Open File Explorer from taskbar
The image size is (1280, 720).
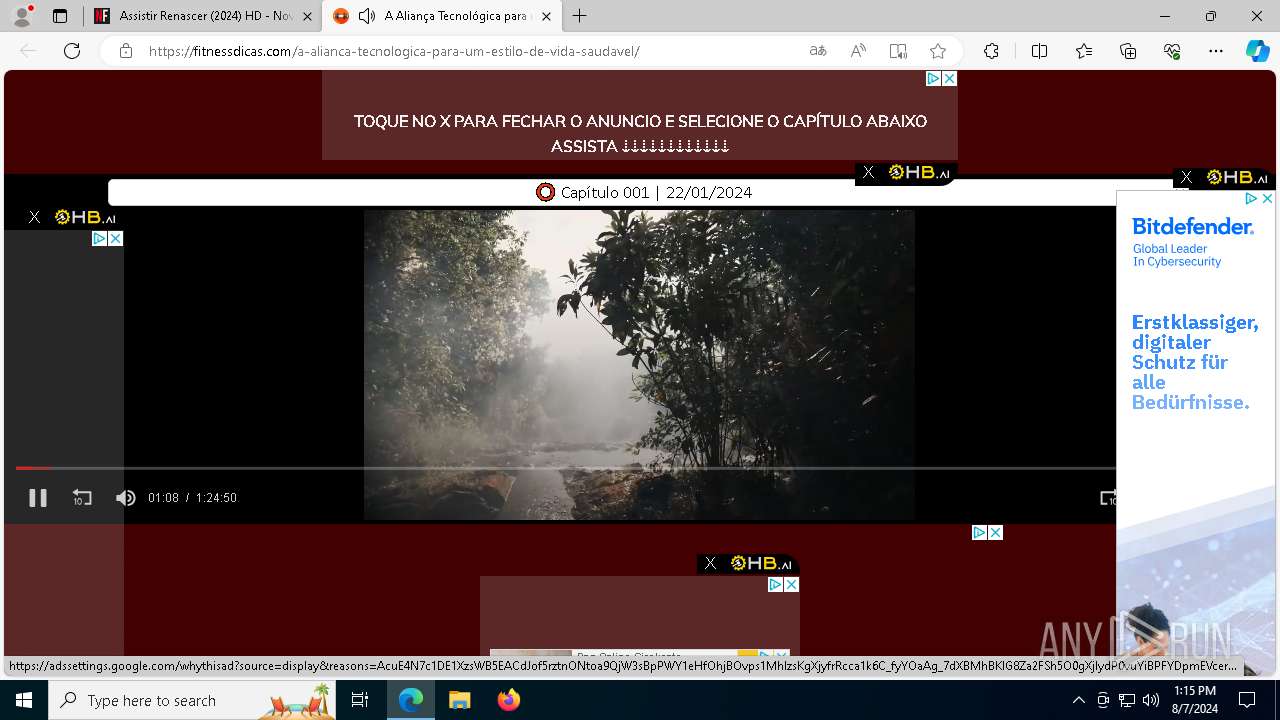pyautogui.click(x=459, y=700)
